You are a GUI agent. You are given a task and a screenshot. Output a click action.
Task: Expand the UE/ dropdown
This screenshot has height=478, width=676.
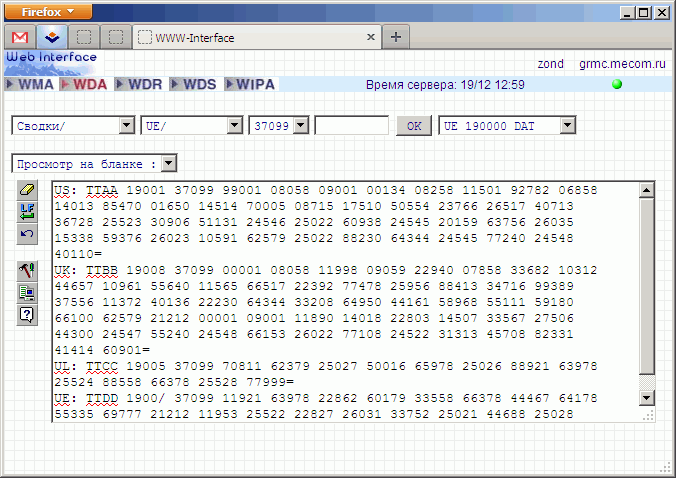pyautogui.click(x=235, y=125)
